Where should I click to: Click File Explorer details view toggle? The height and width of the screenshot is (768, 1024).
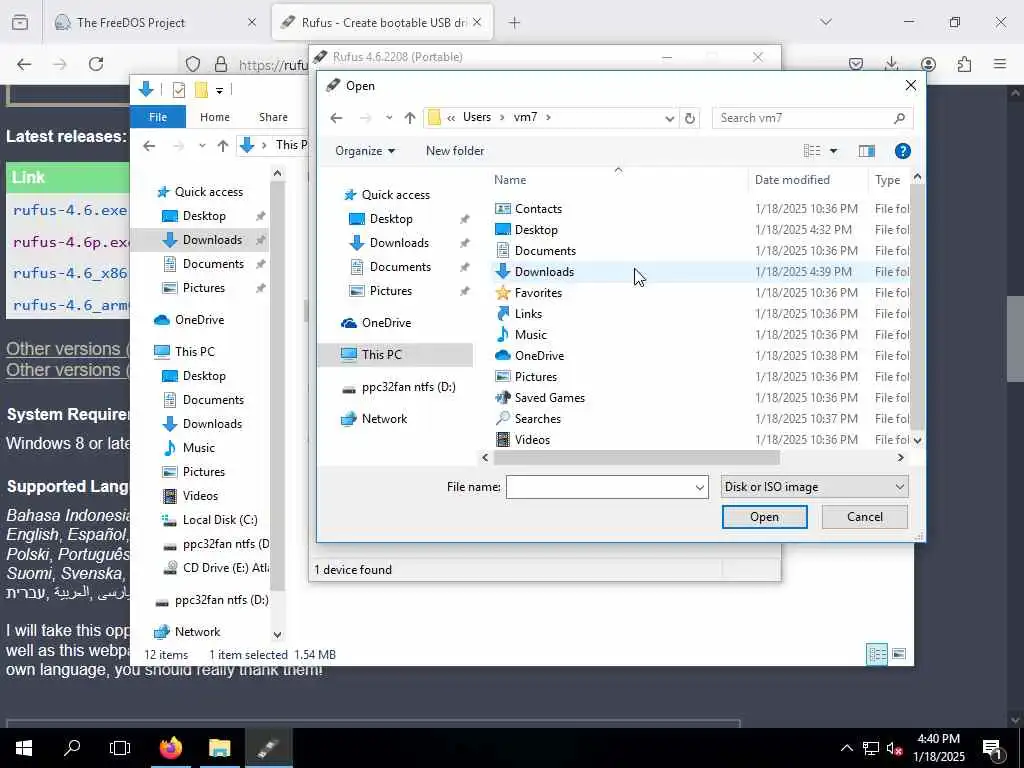[x=877, y=654]
